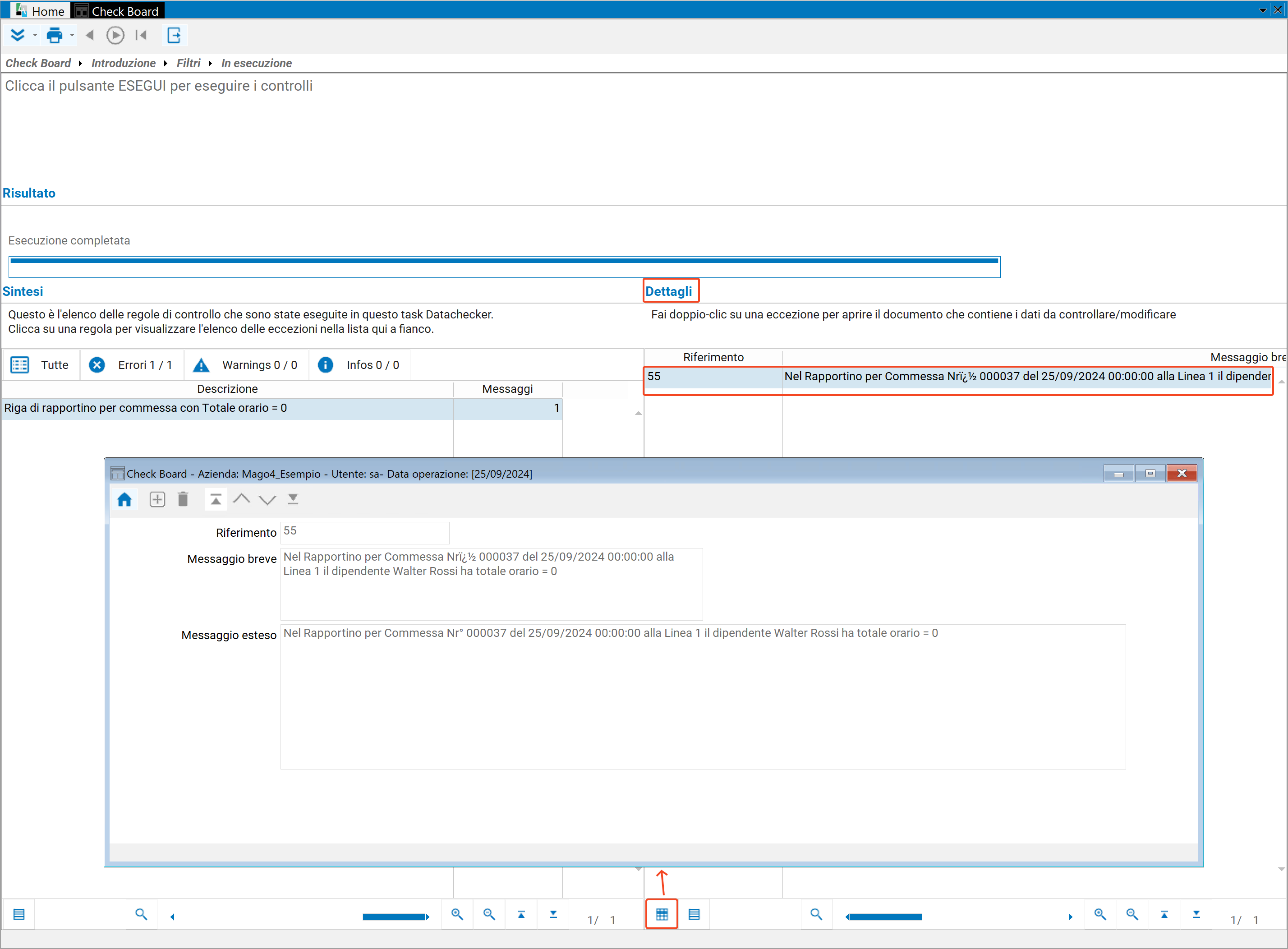Jump to the first record in the popup
This screenshot has width=1288, height=949.
coord(216,500)
